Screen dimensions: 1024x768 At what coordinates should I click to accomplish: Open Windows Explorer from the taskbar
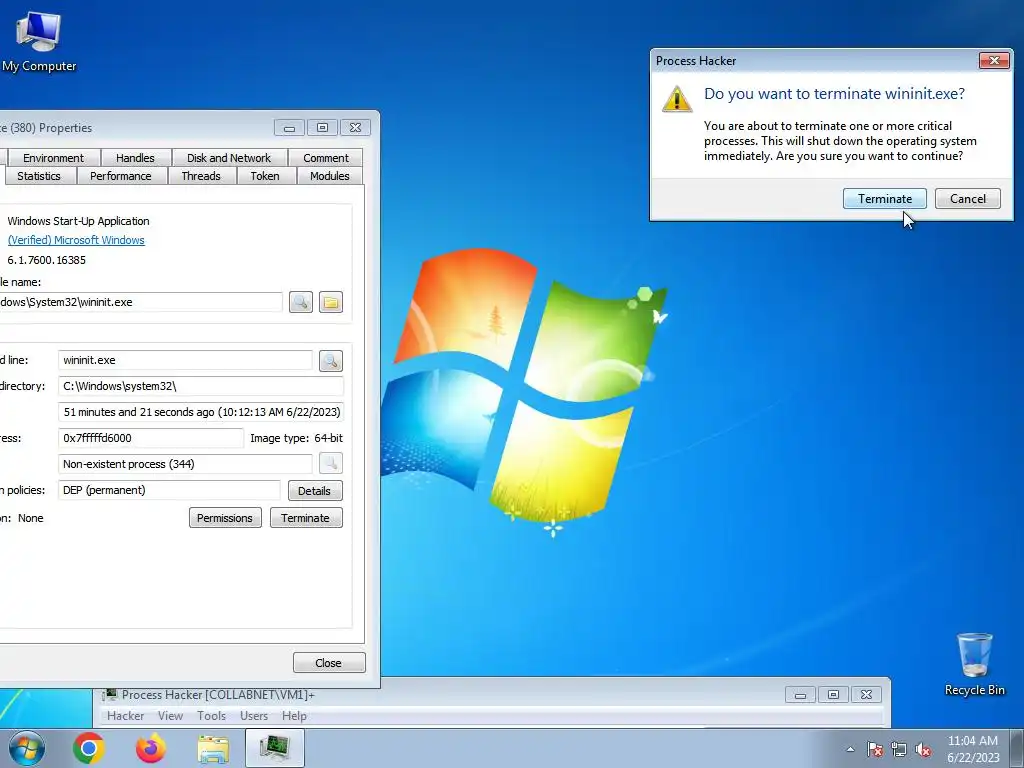pos(213,748)
